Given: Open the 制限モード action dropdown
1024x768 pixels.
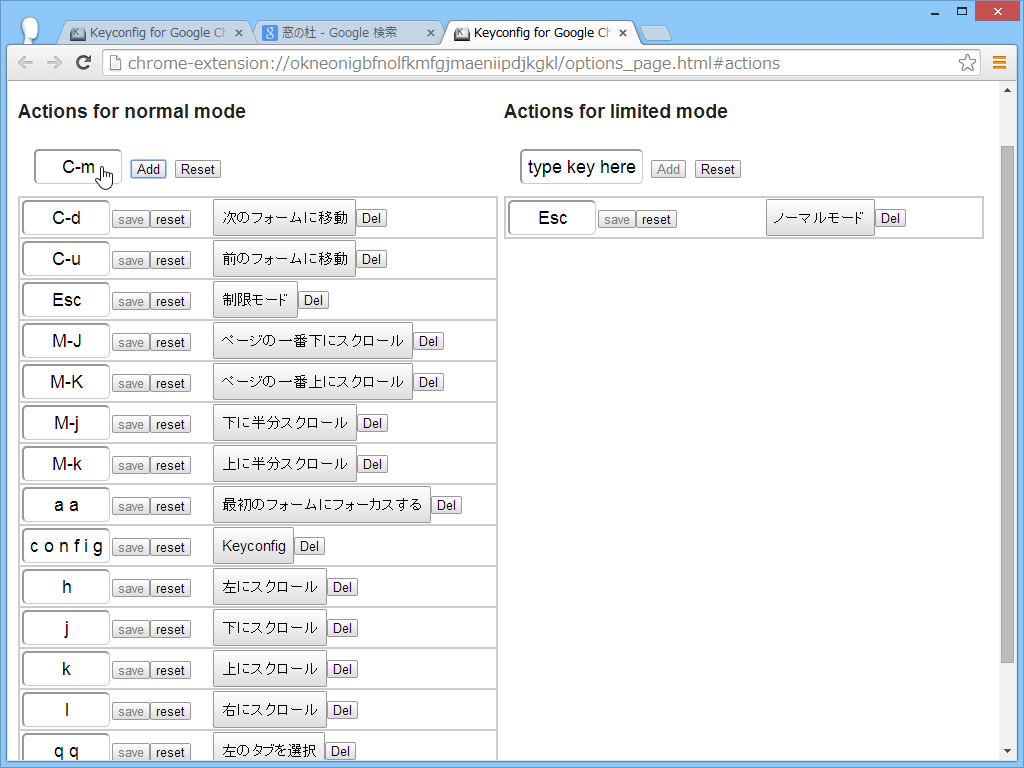Looking at the screenshot, I should point(255,300).
